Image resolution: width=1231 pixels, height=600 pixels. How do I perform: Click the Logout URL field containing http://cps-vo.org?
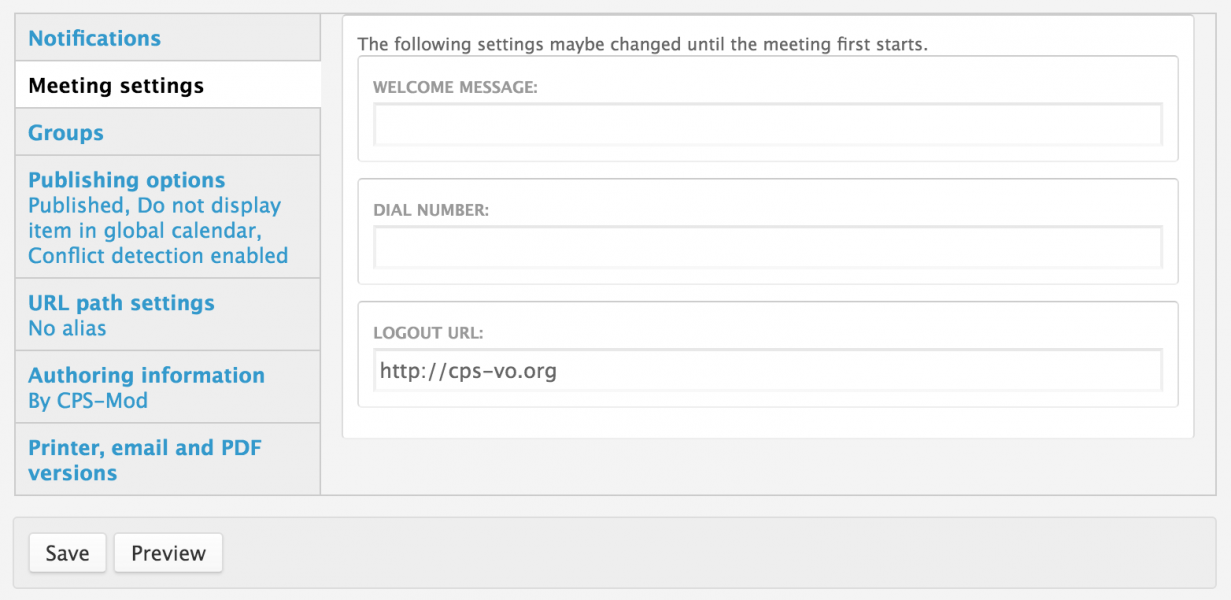(x=767, y=371)
